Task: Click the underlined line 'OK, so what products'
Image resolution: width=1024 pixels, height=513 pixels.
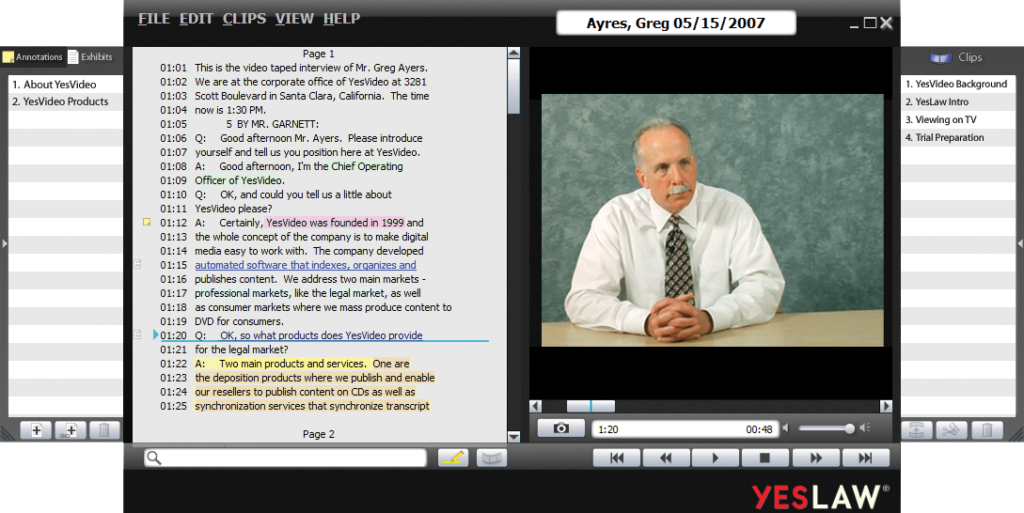Action: pyautogui.click(x=321, y=335)
